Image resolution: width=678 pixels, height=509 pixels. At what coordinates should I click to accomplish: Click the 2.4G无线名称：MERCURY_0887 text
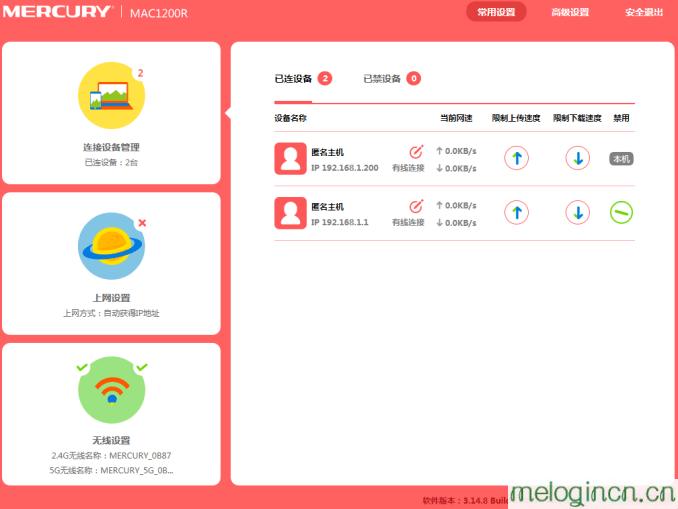point(111,455)
